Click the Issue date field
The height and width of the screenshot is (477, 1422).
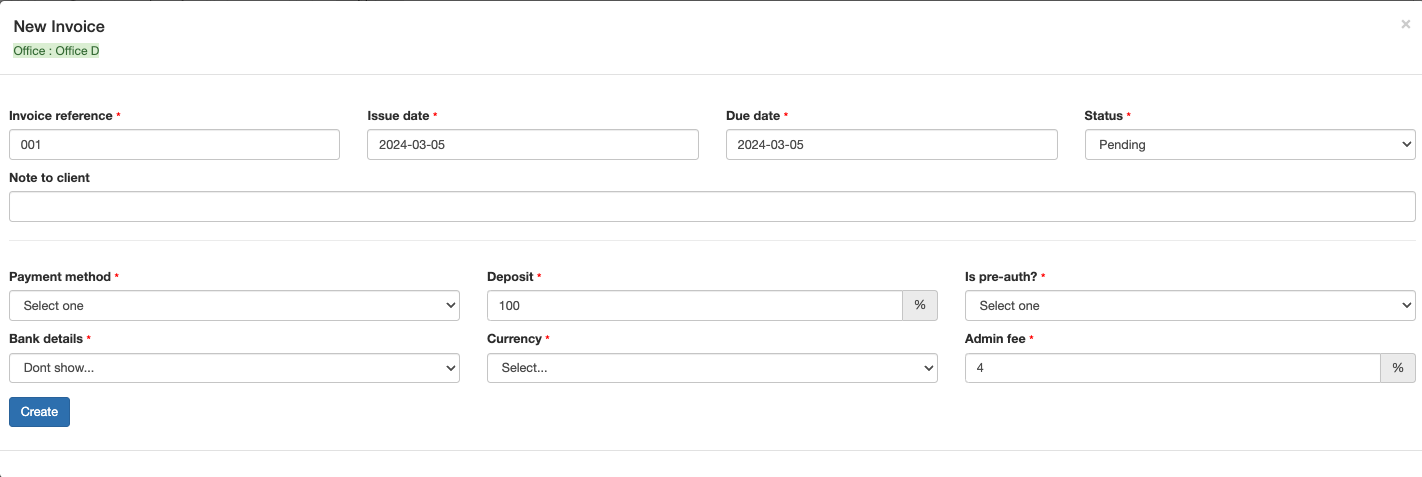coord(532,145)
